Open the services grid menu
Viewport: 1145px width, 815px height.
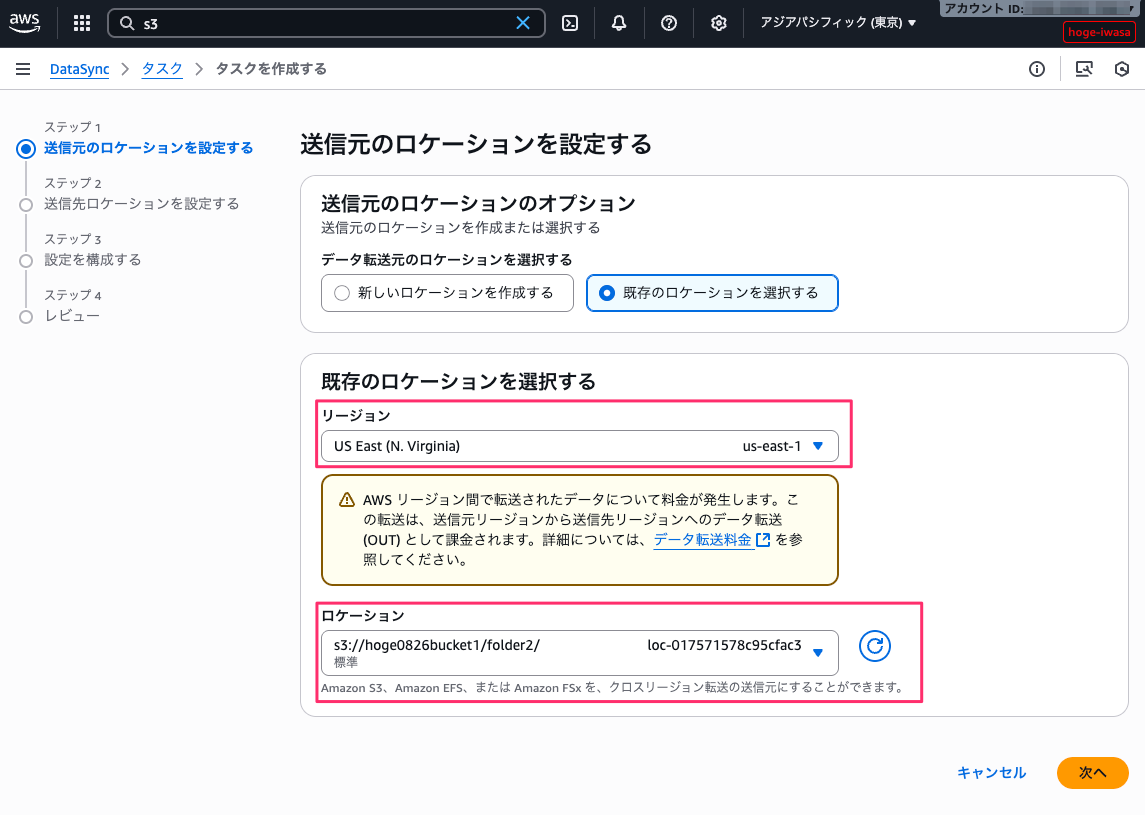pyautogui.click(x=82, y=23)
